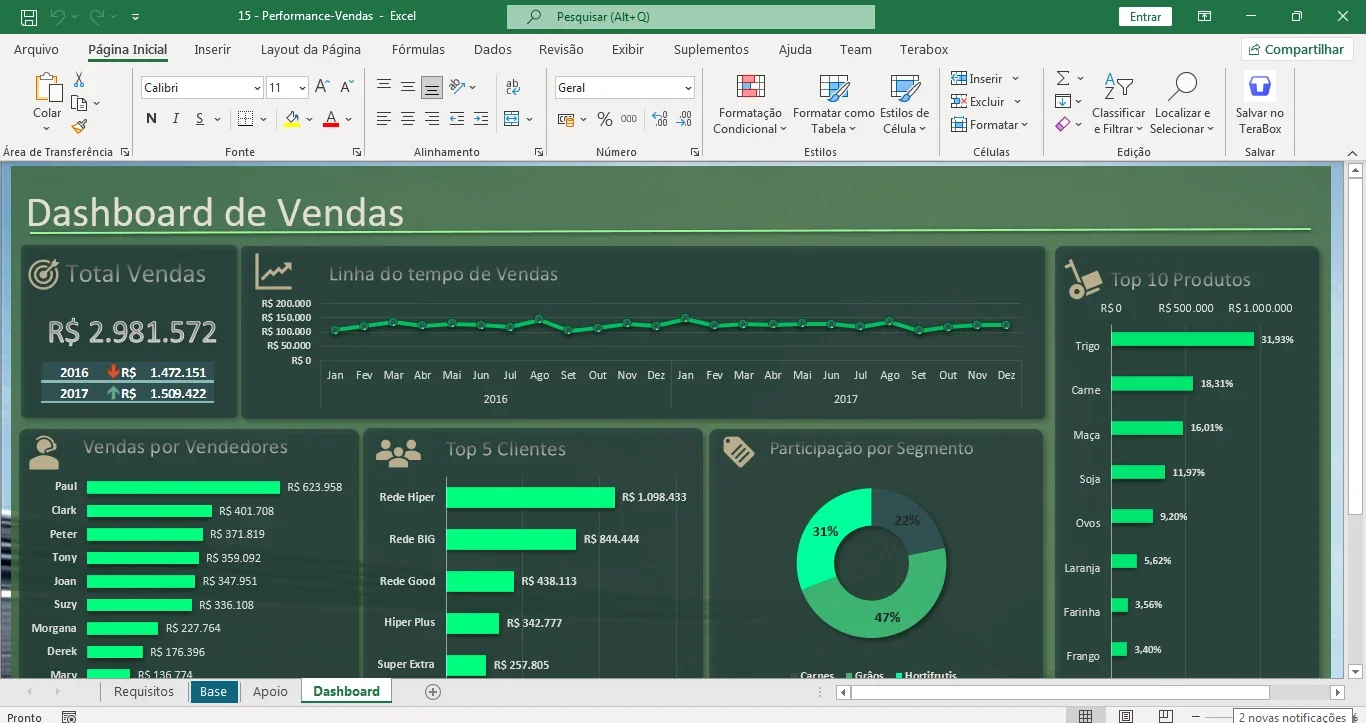Toggle bottom vertical alignment

432,87
